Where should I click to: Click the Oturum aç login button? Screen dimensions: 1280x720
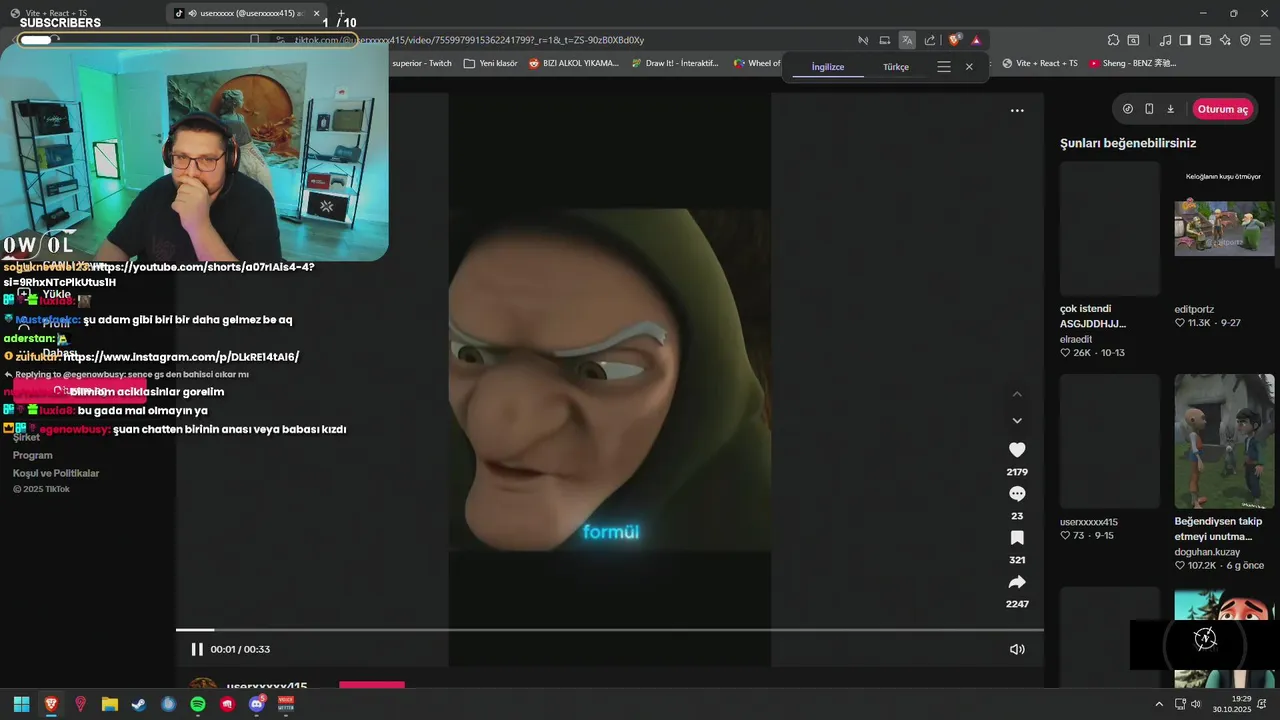click(1223, 109)
